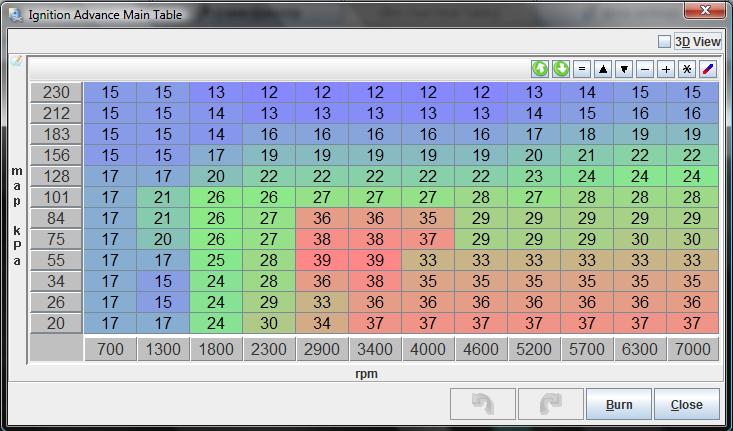The height and width of the screenshot is (431, 733).
Task: Select the 5700 rpm bin
Action: [587, 349]
